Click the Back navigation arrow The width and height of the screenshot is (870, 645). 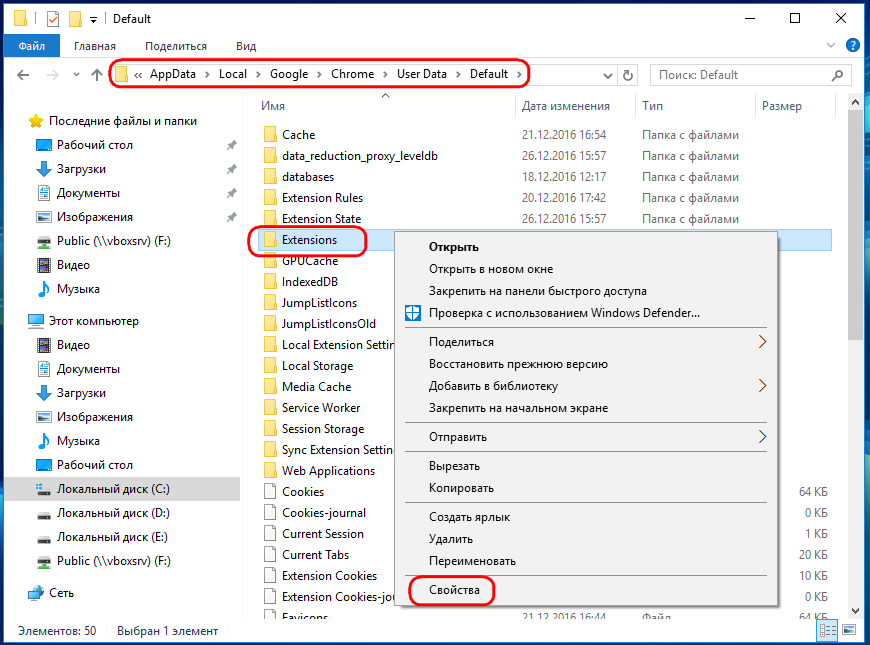coord(23,75)
